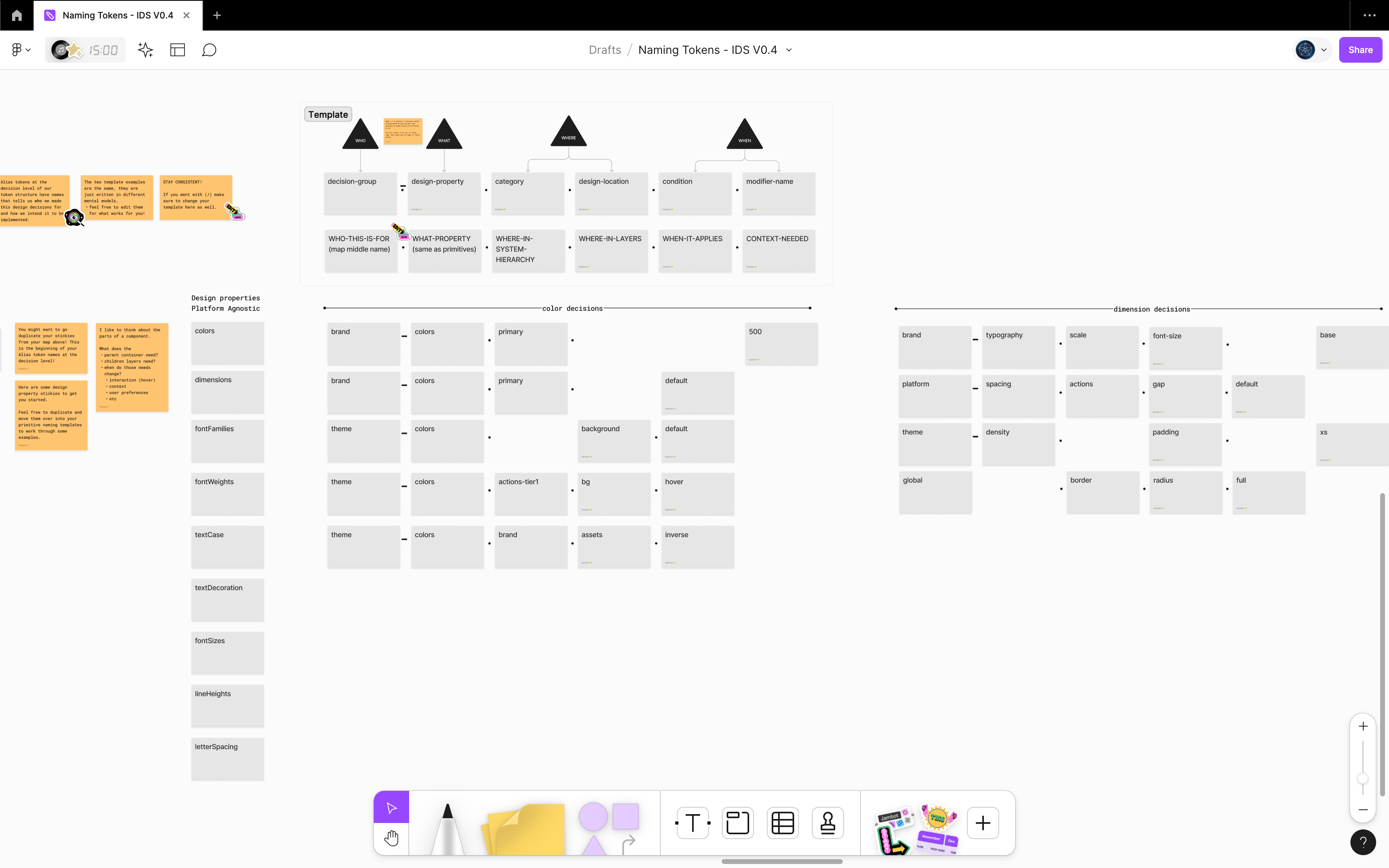Open the Figma main menu dropdown

[20, 50]
